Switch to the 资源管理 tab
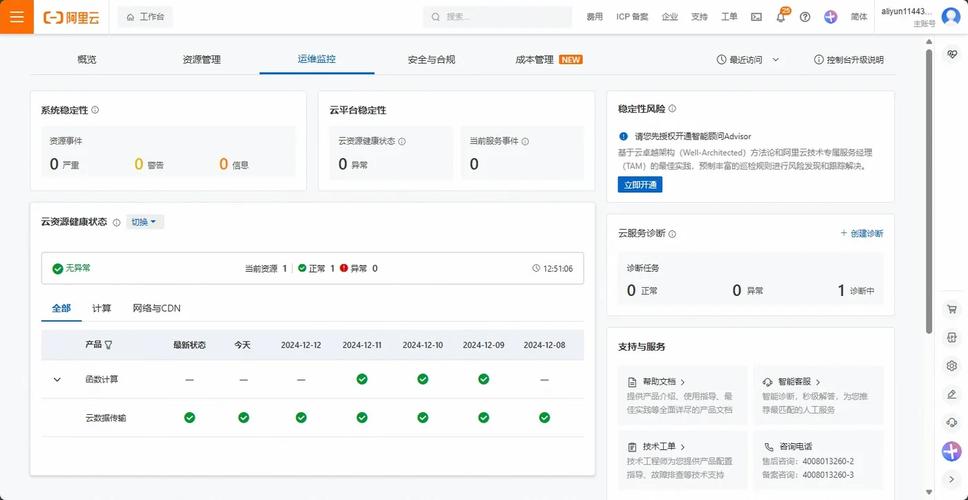The image size is (968, 500). [x=202, y=60]
